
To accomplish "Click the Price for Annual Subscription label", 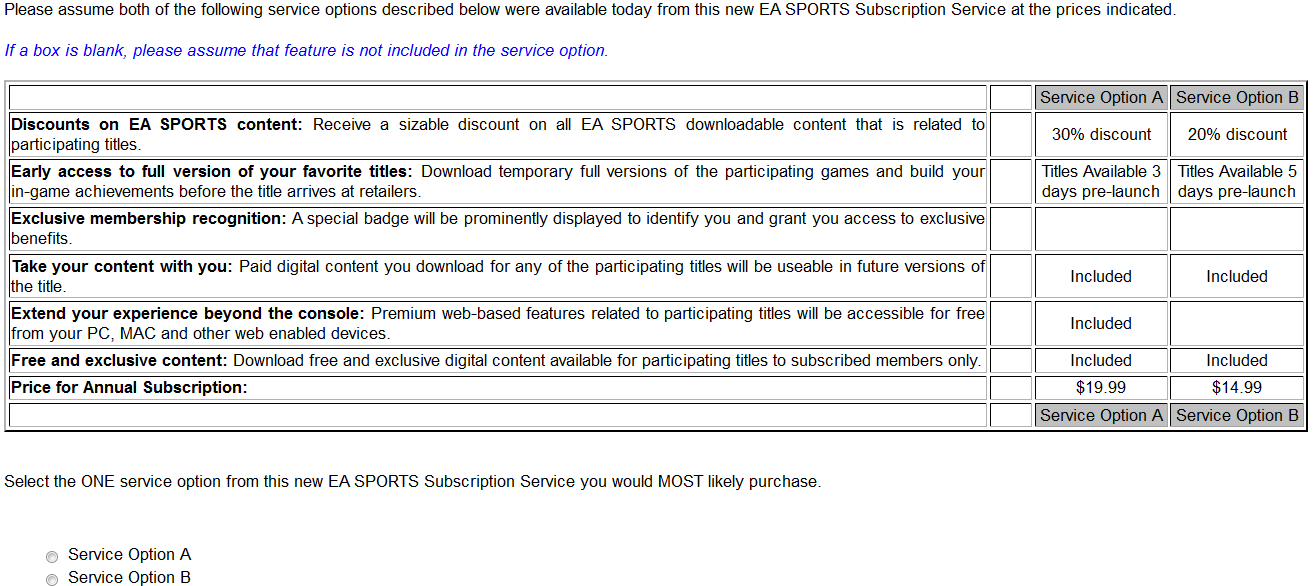I will click(x=129, y=387).
